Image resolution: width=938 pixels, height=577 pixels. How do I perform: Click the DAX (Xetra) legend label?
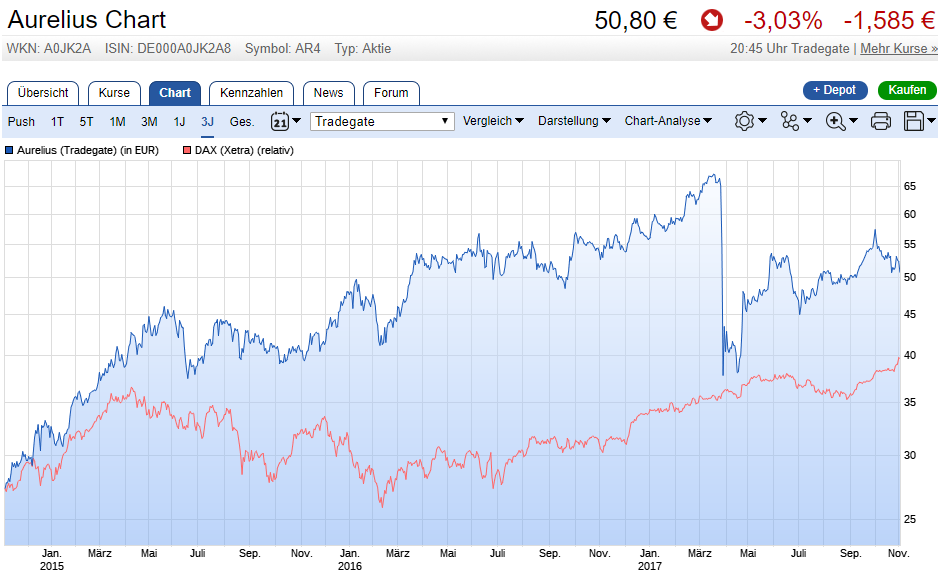tap(244, 151)
